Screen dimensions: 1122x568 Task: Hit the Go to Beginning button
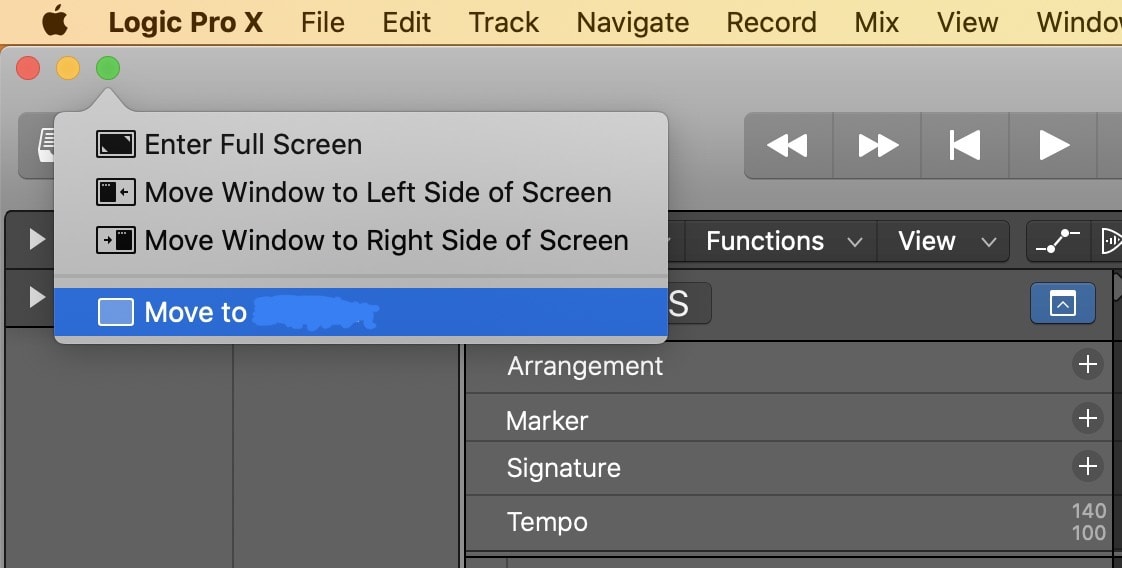pos(964,146)
